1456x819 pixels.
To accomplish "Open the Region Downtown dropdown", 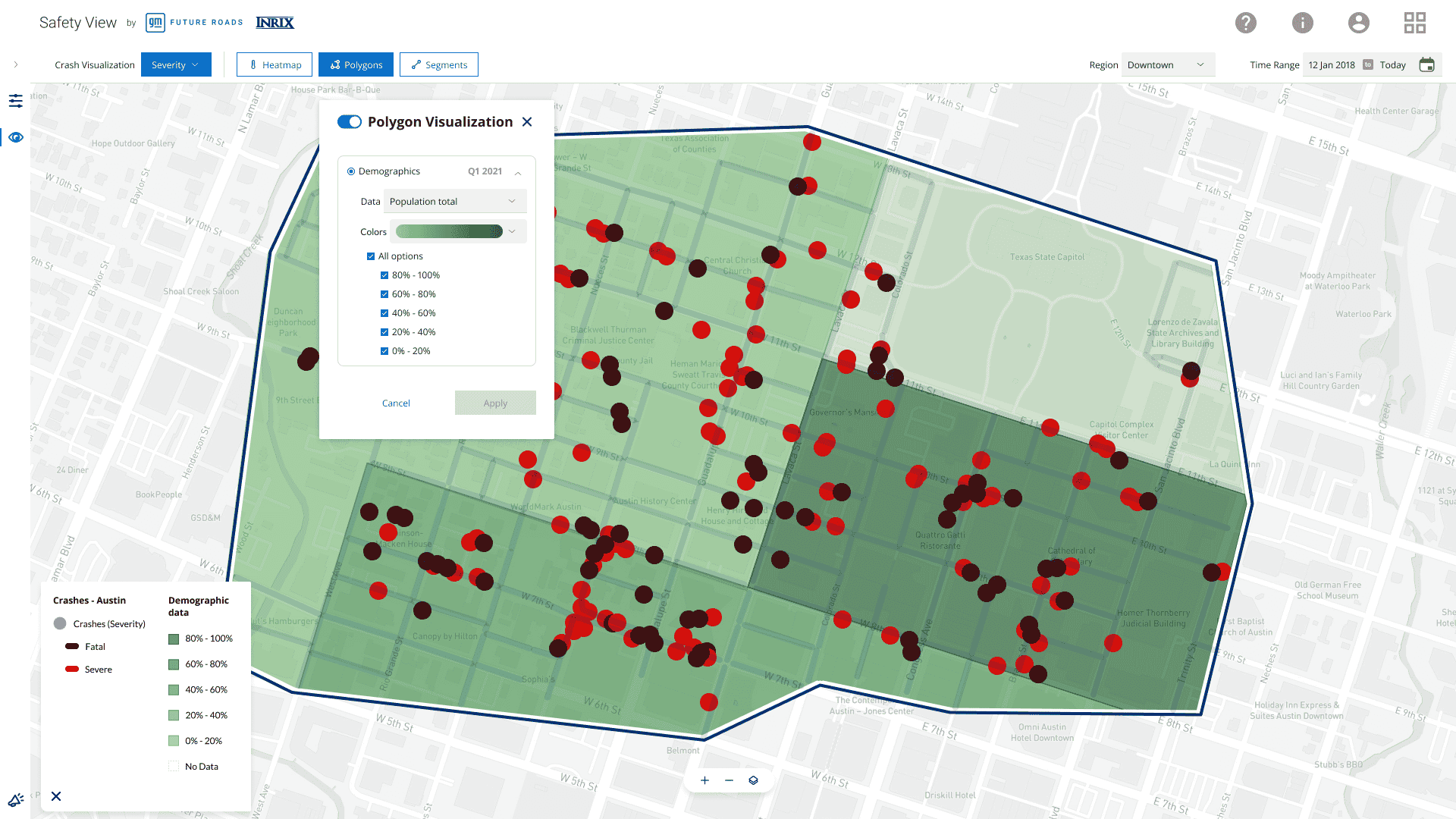I will coord(1168,64).
